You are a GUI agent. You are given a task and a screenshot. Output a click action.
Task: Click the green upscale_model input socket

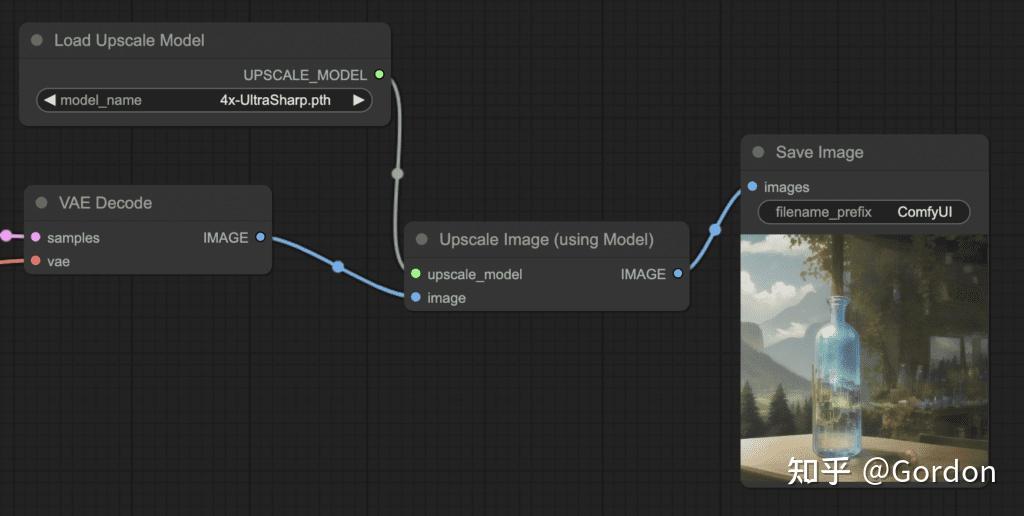coord(416,274)
